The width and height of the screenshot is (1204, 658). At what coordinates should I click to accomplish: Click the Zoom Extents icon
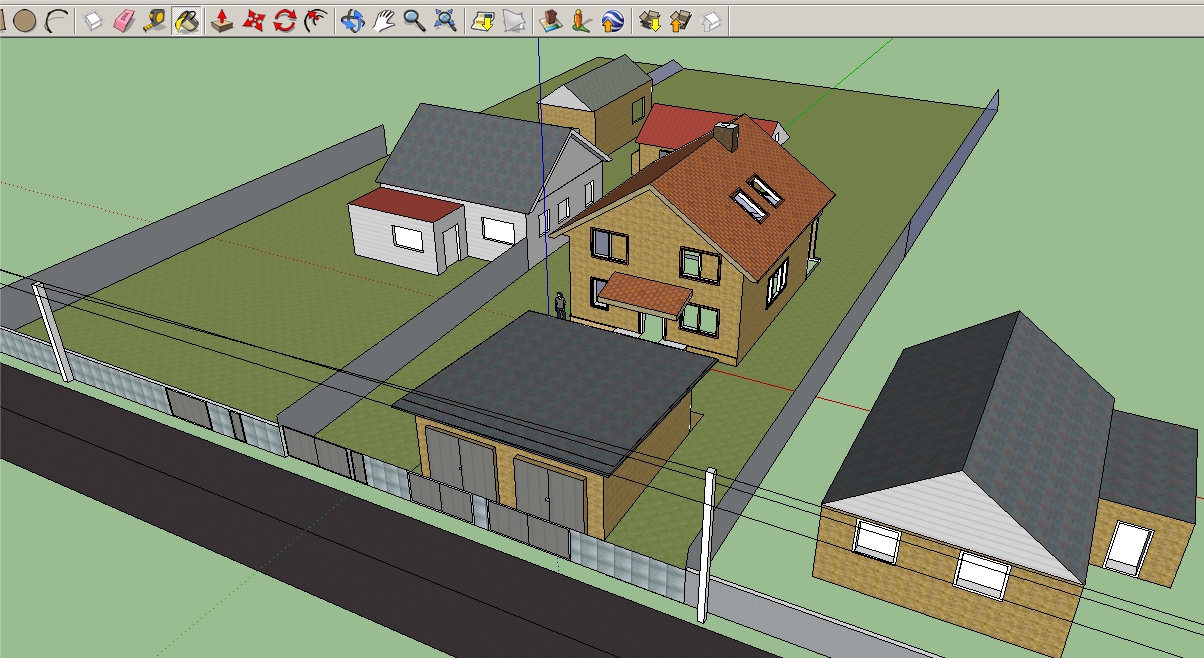(x=446, y=20)
